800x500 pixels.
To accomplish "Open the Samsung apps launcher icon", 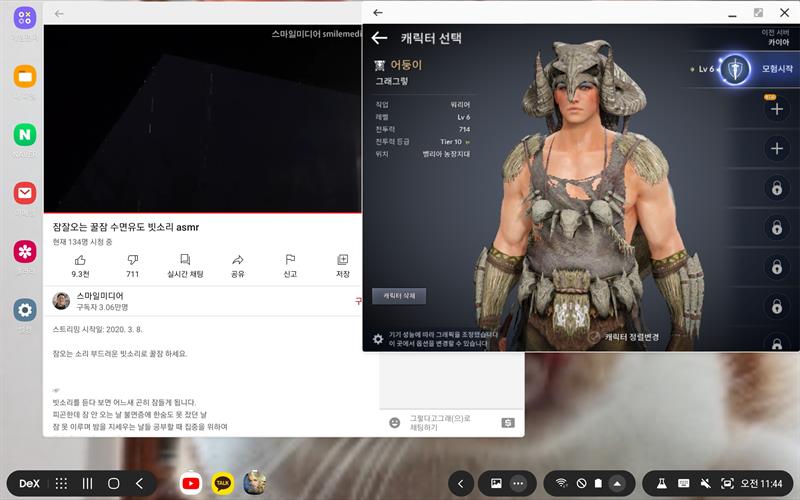I will coord(24,18).
